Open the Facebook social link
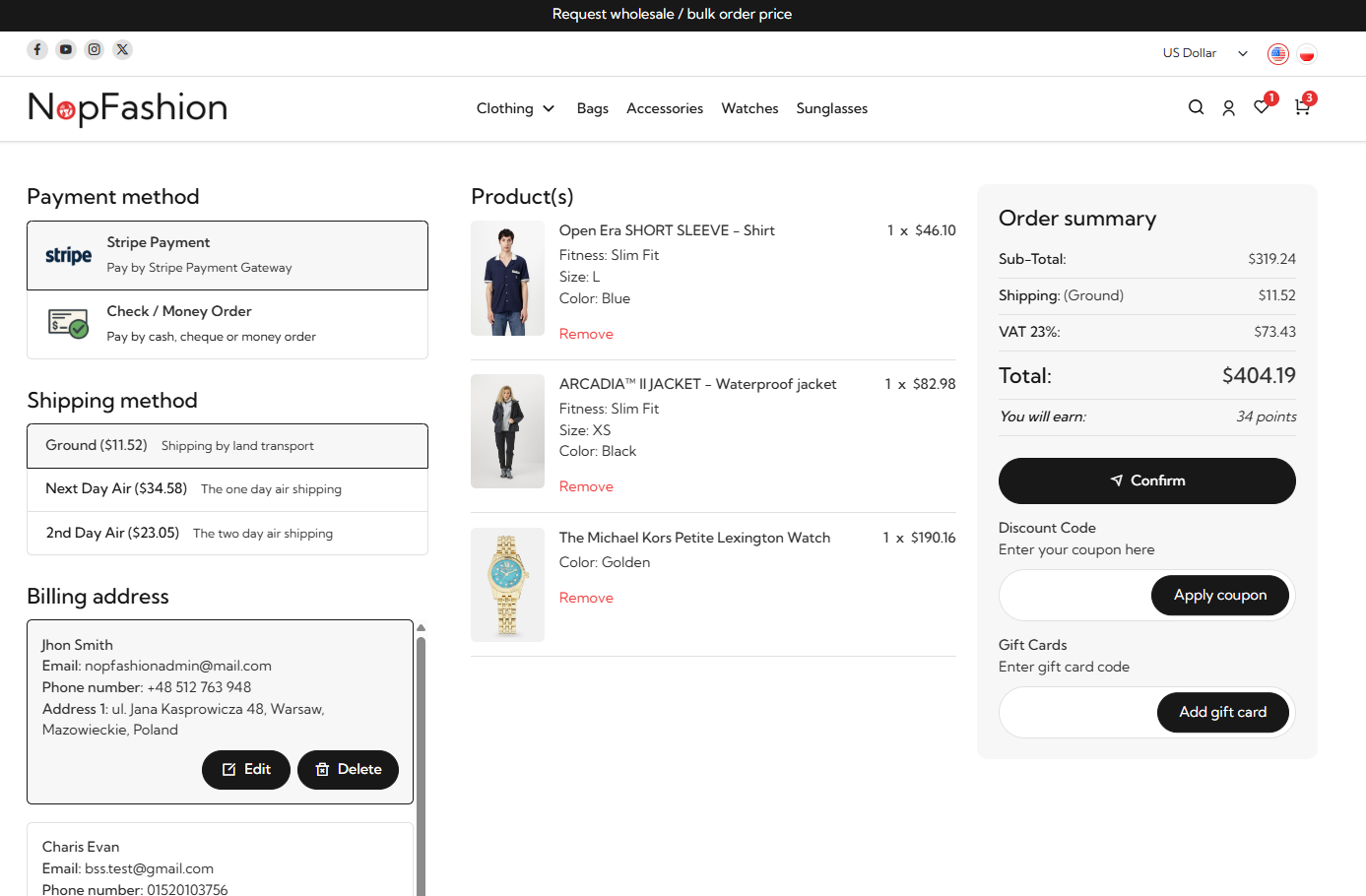The height and width of the screenshot is (896, 1366). click(x=37, y=49)
